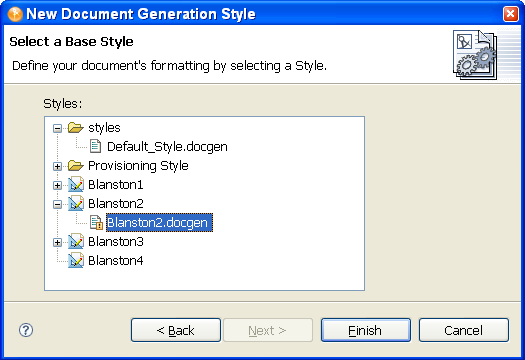Image resolution: width=525 pixels, height=360 pixels.
Task: Collapse the Blanston2 project node
Action: [58, 204]
